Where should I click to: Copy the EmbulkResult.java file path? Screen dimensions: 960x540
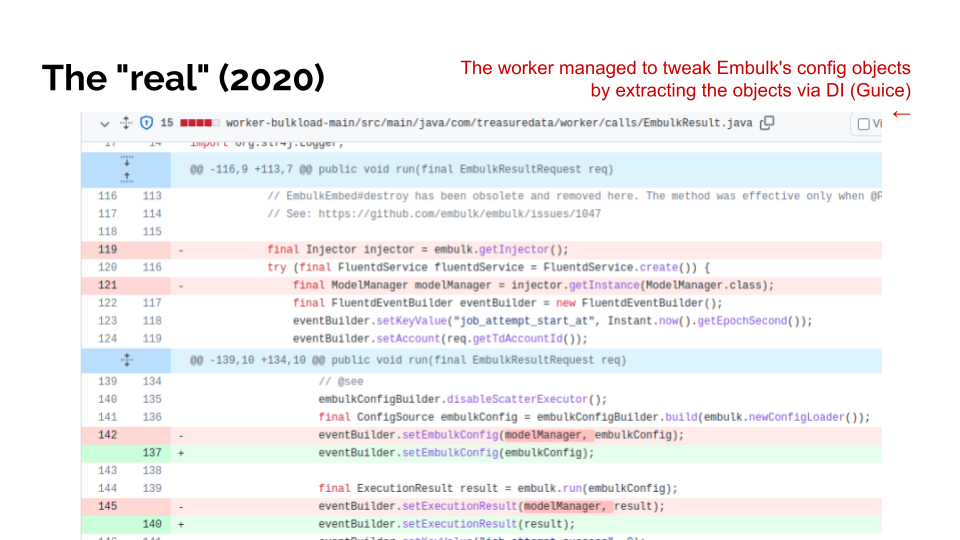tap(767, 123)
